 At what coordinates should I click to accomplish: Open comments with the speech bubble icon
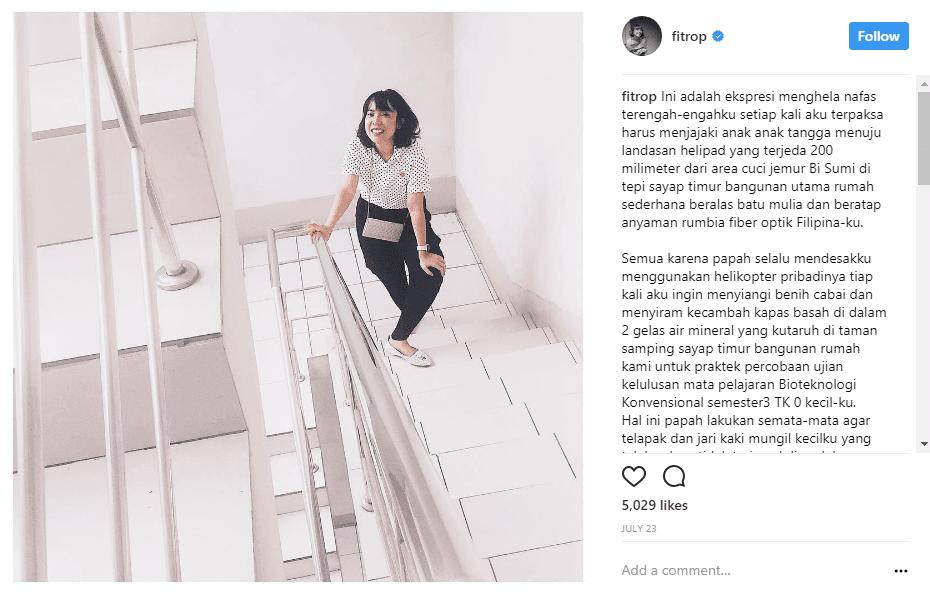[674, 476]
